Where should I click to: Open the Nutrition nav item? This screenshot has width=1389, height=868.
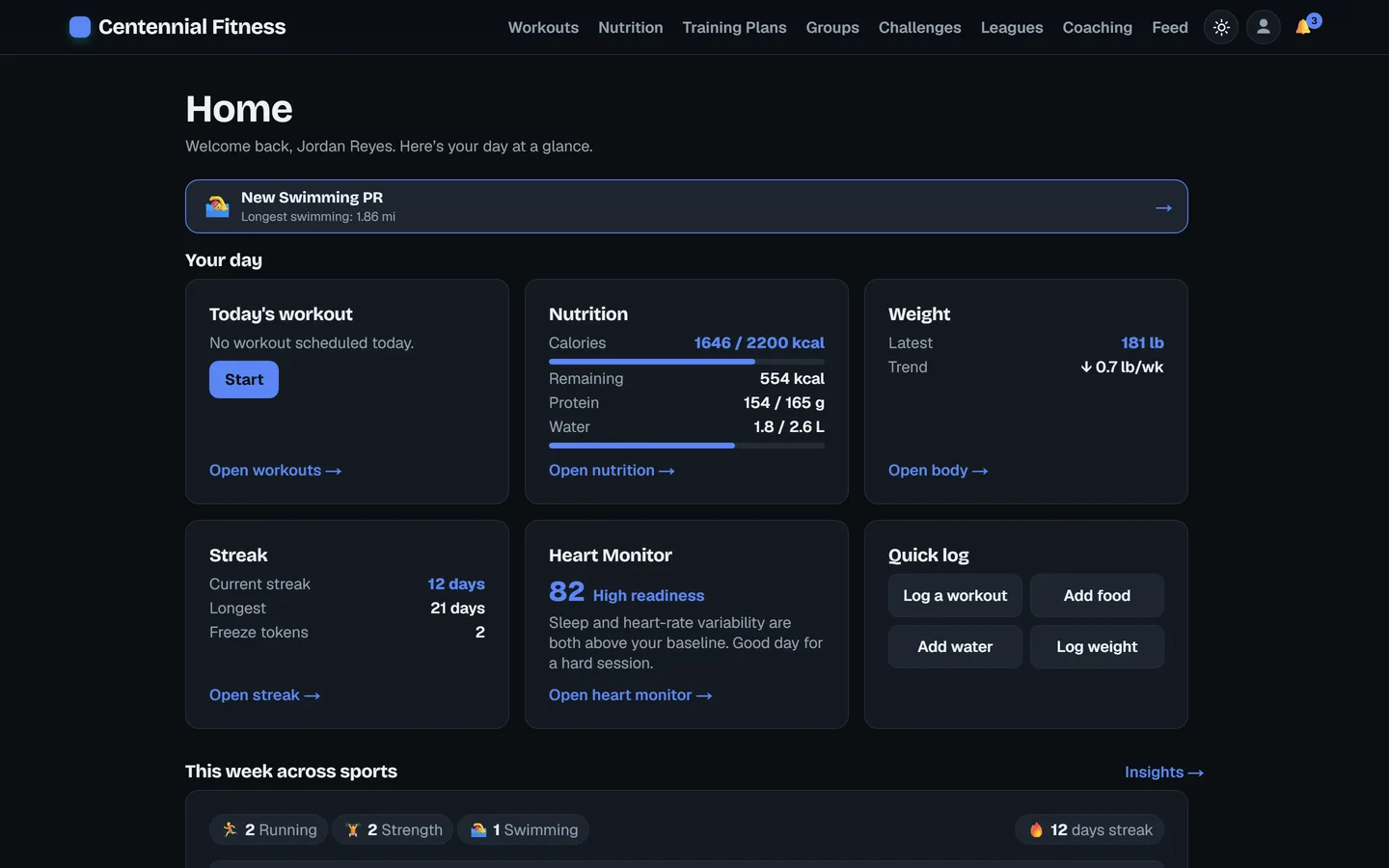(631, 27)
